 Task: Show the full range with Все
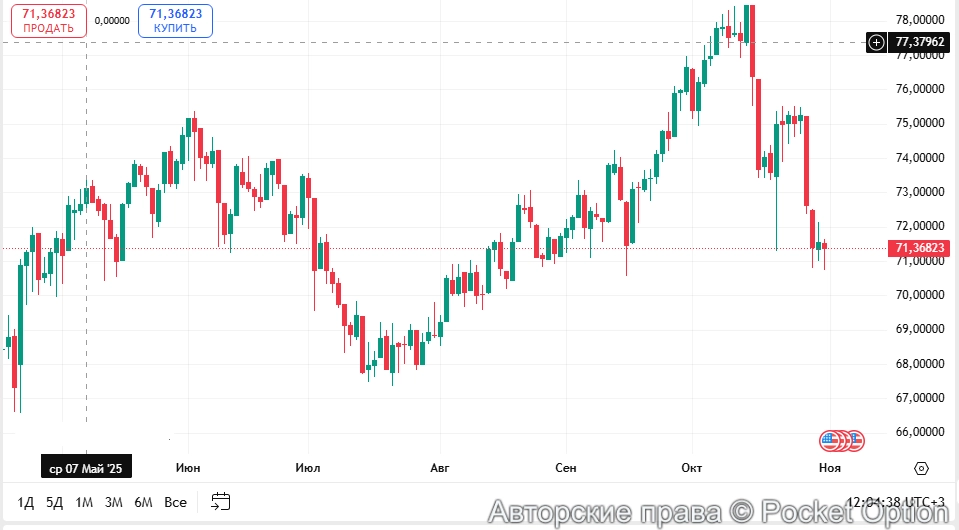pos(175,502)
